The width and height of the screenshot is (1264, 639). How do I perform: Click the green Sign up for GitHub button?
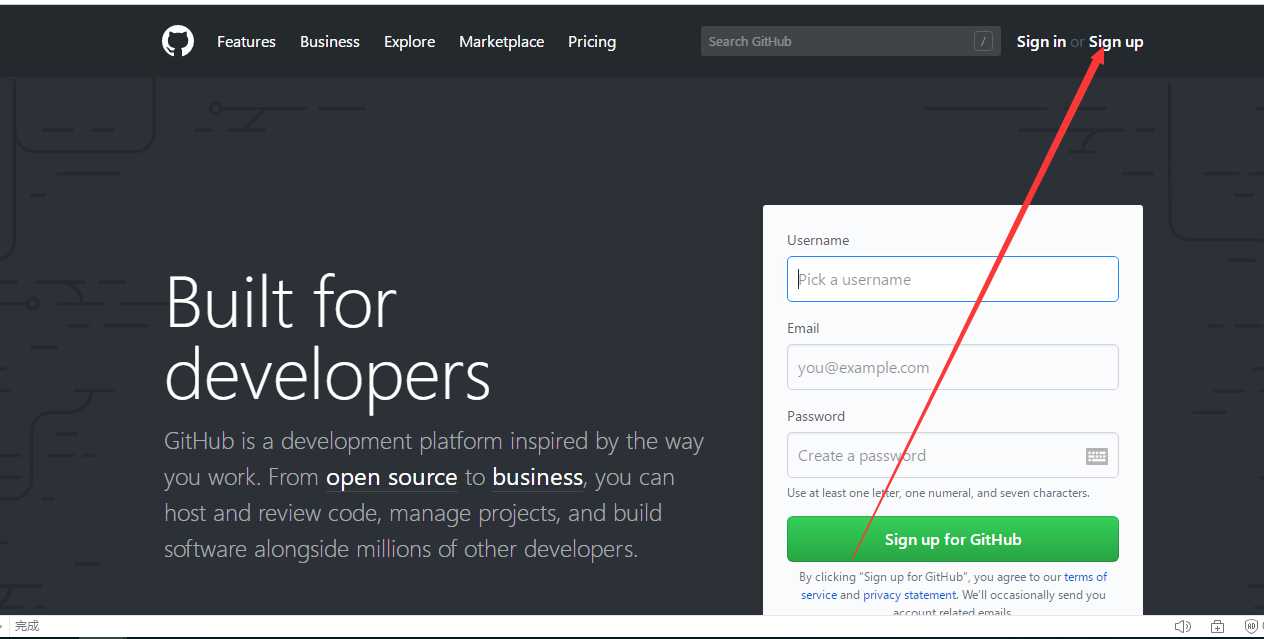[x=952, y=539]
